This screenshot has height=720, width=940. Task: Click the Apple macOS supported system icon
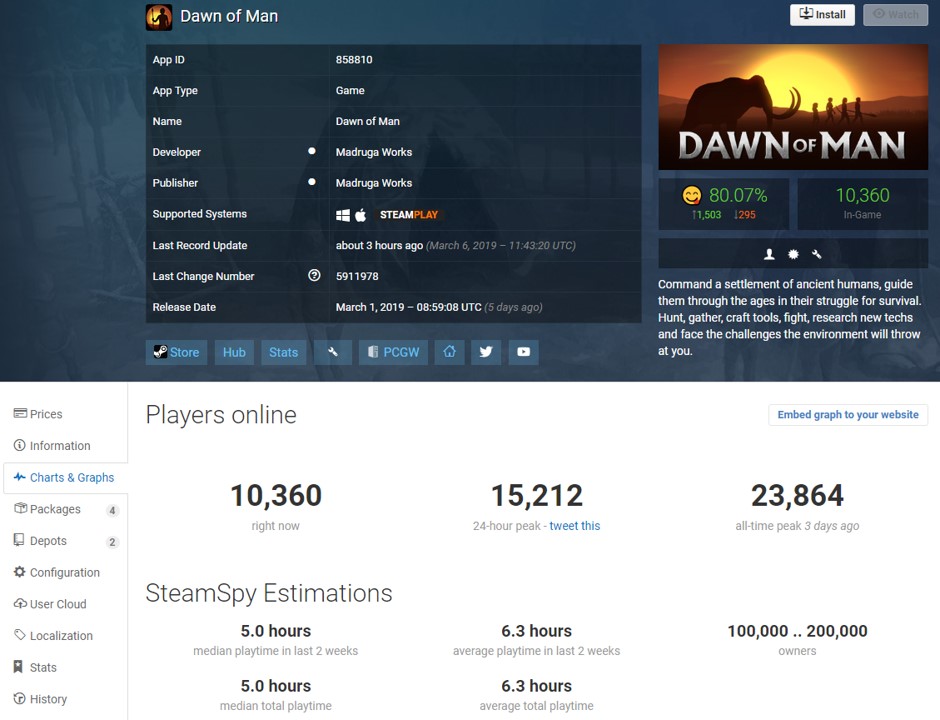[x=361, y=215]
